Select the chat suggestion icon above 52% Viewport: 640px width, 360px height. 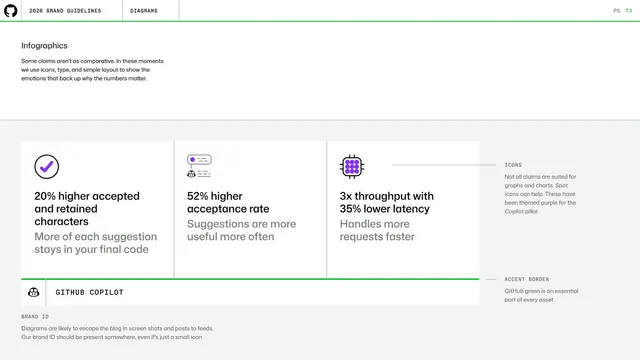[x=199, y=166]
